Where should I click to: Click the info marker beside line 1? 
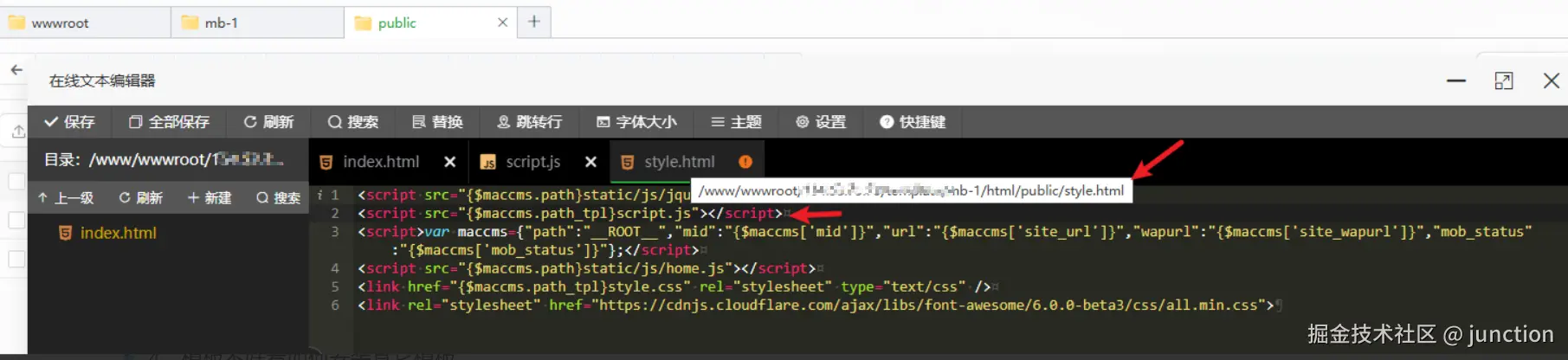tap(319, 195)
